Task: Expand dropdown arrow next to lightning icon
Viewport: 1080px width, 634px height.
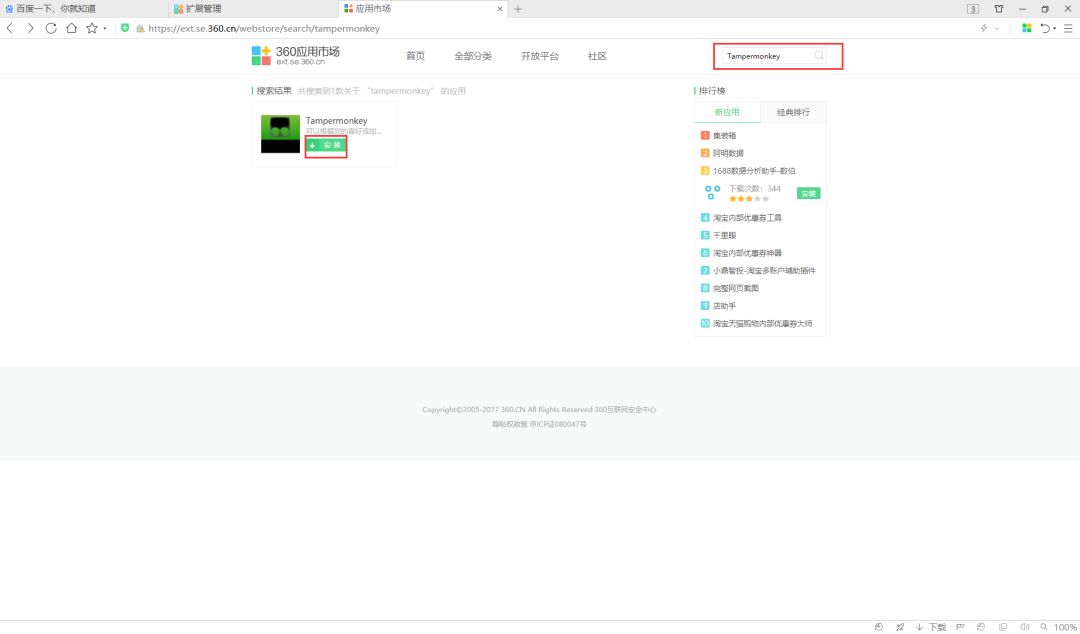Action: click(x=997, y=29)
